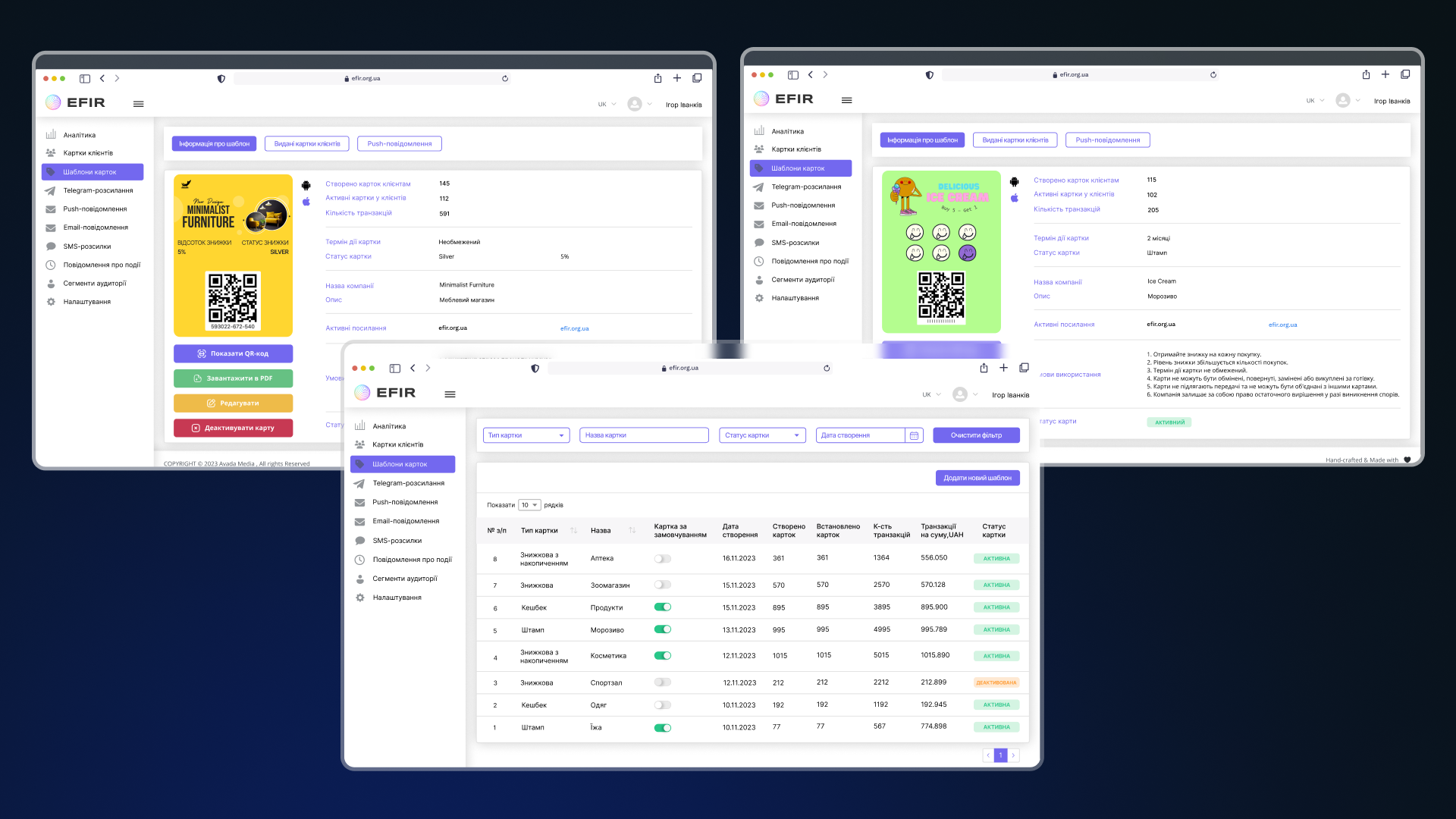Open Тип картки filter dropdown
Screen dimensions: 1456x819
click(x=526, y=435)
